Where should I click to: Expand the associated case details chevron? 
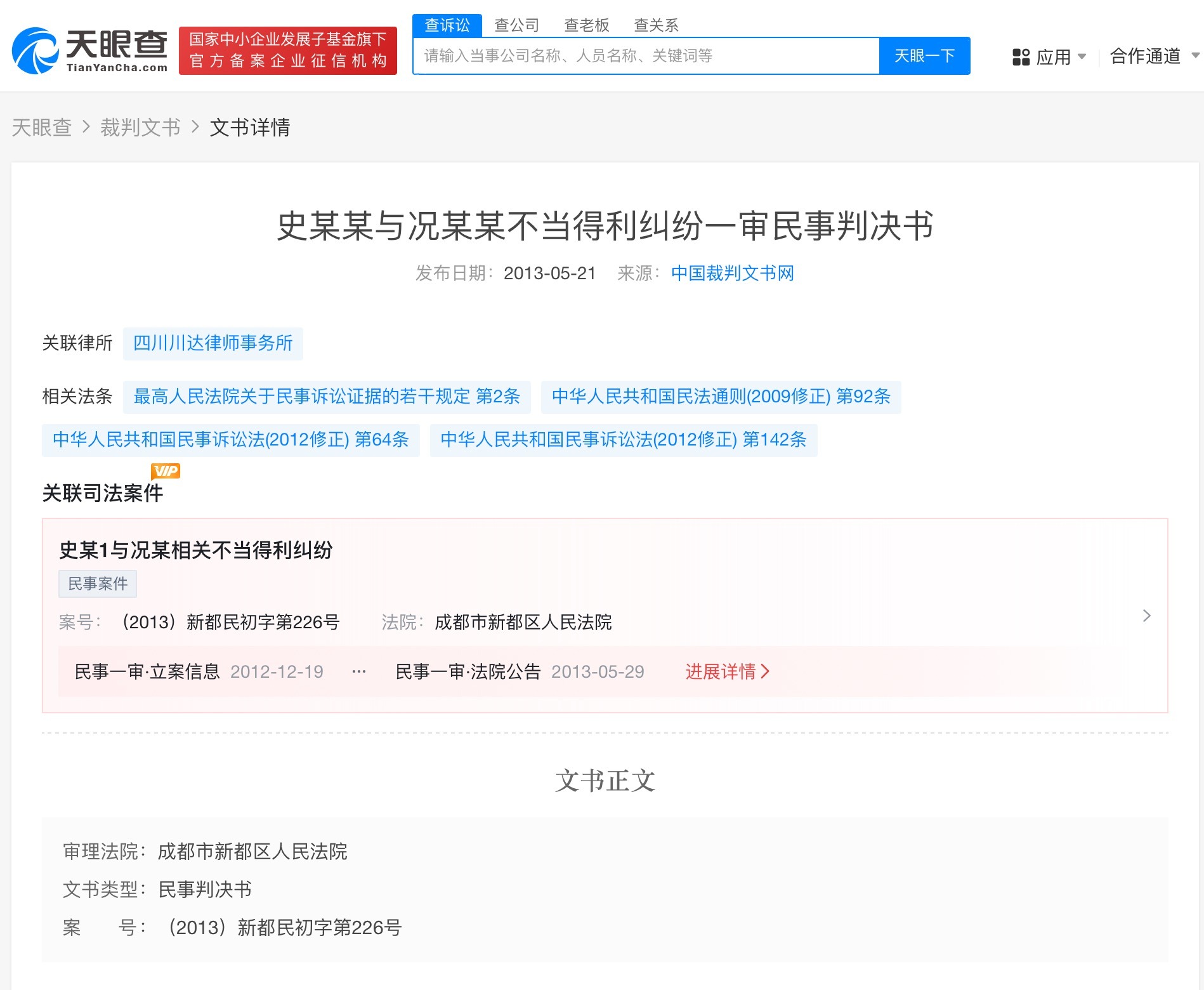(1147, 616)
